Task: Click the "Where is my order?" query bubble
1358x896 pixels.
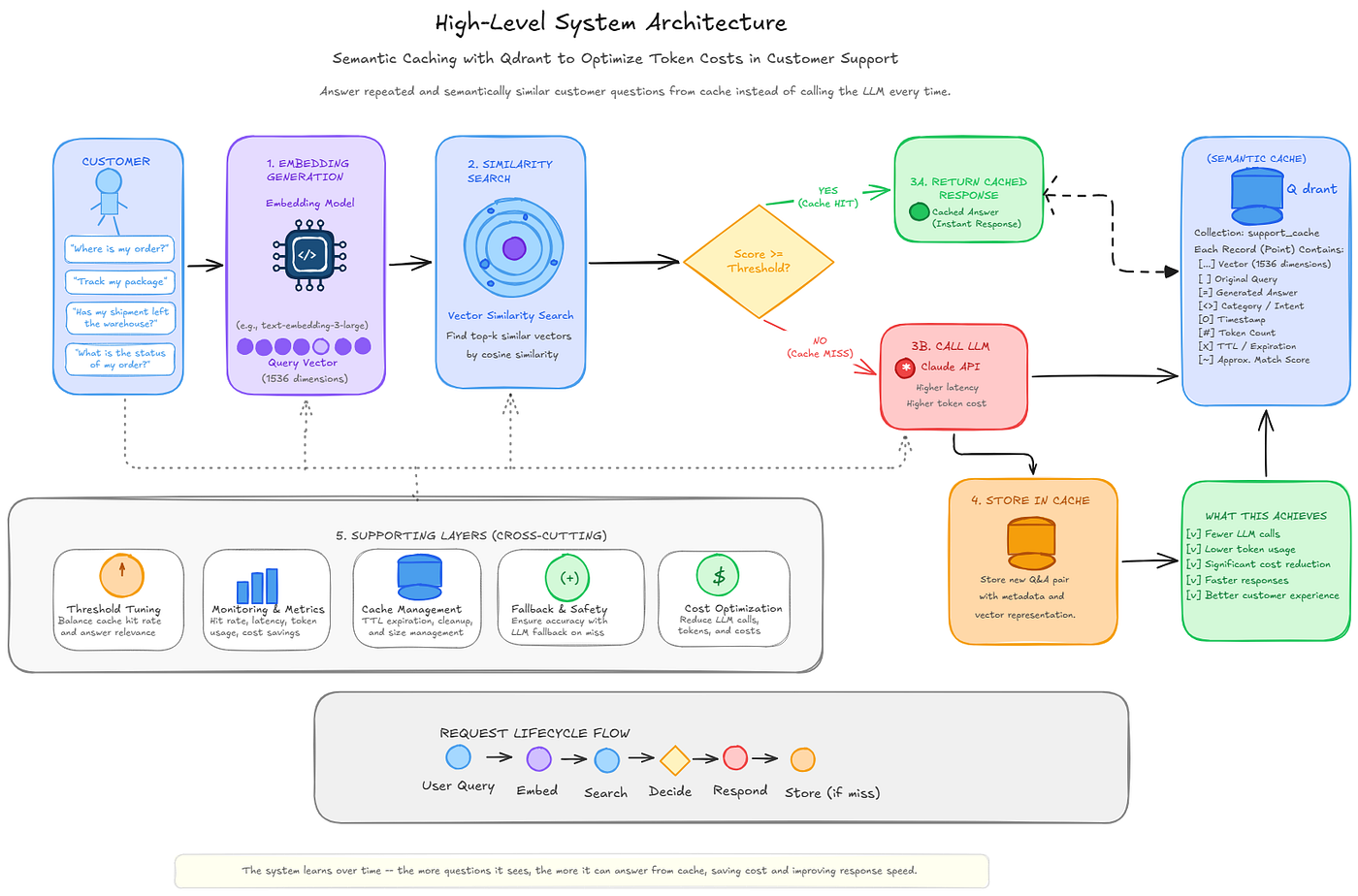Action: [x=119, y=249]
